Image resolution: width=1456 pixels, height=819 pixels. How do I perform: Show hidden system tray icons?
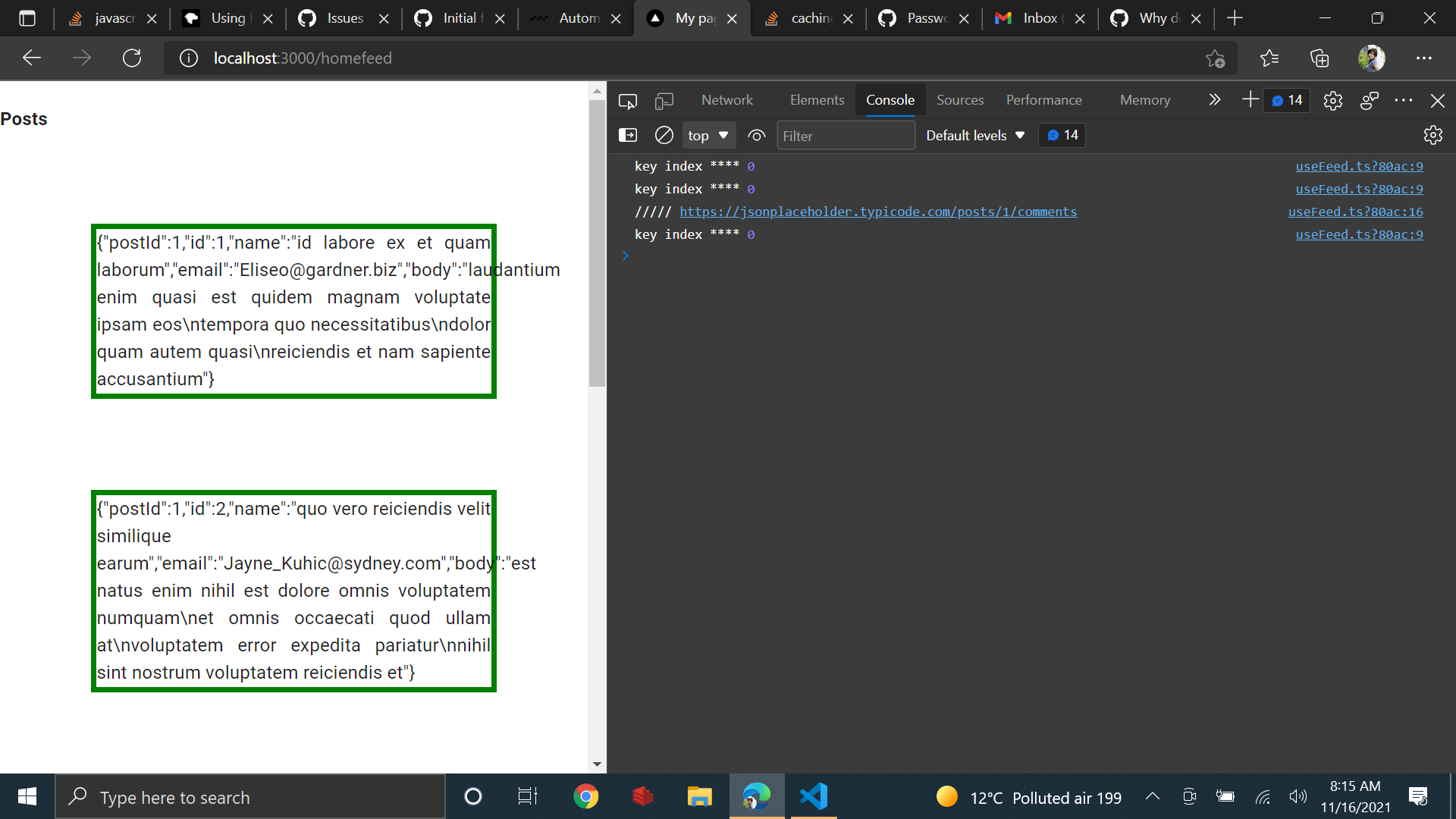(x=1153, y=796)
